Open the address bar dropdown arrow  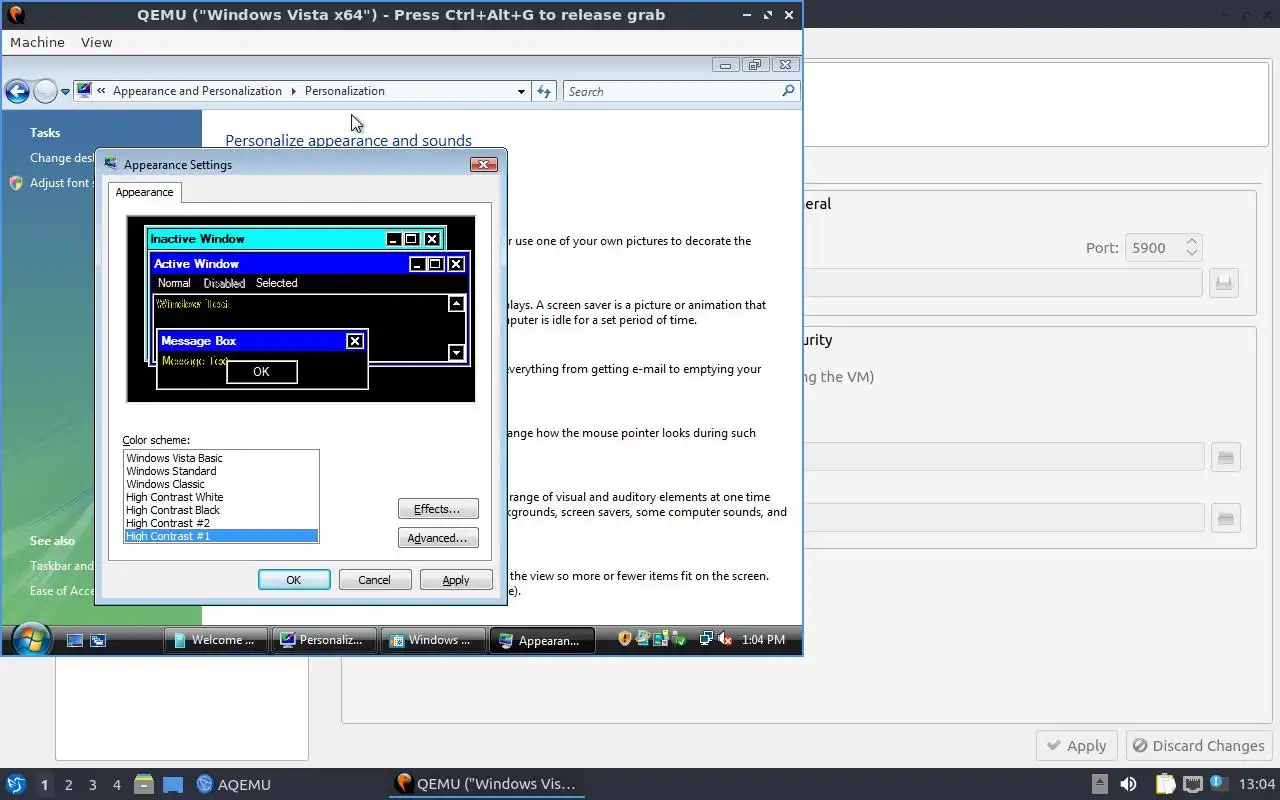(x=521, y=91)
